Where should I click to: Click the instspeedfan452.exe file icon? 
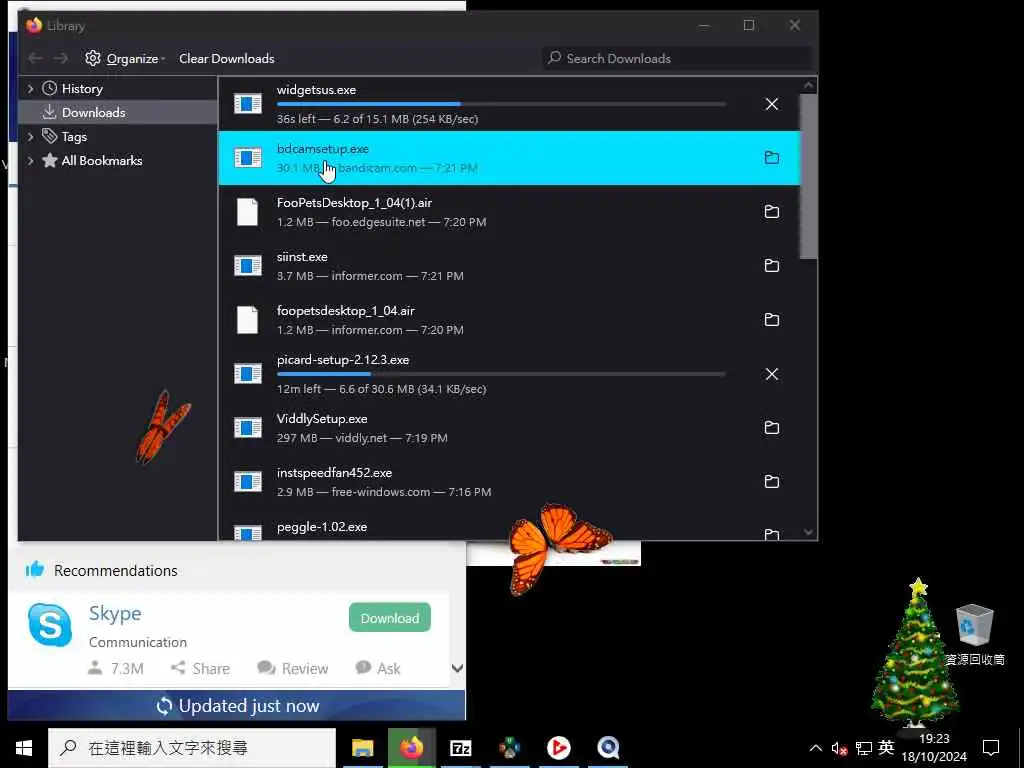(x=248, y=481)
